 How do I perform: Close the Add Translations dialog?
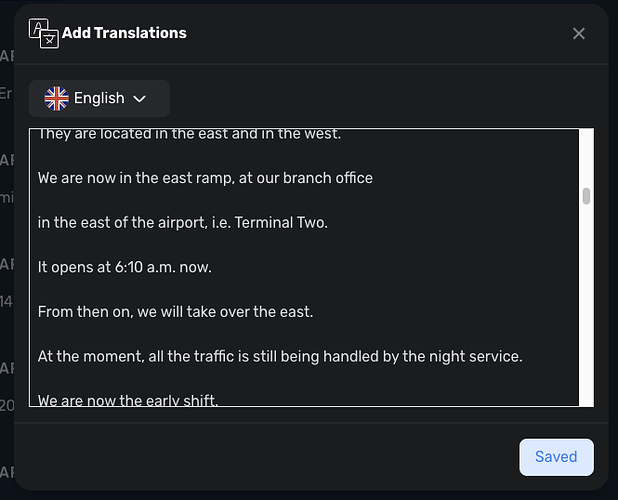(579, 33)
